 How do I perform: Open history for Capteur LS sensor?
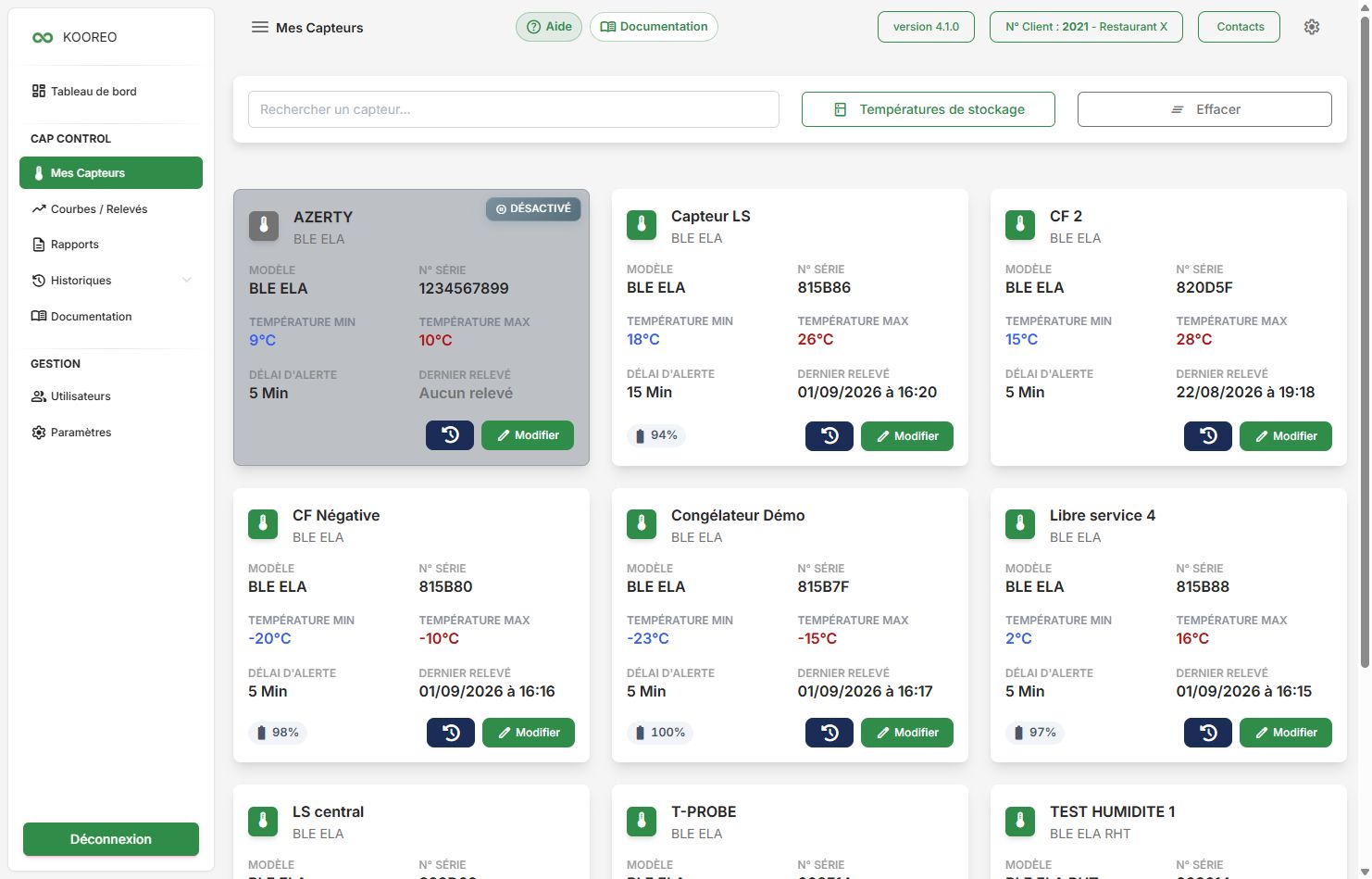829,436
